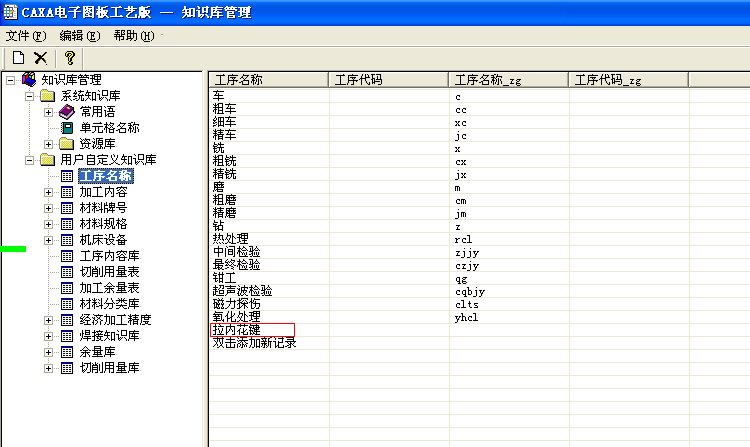This screenshot has height=447, width=750.
Task: Click the 材料牌号 table icon
Action: tap(67, 208)
